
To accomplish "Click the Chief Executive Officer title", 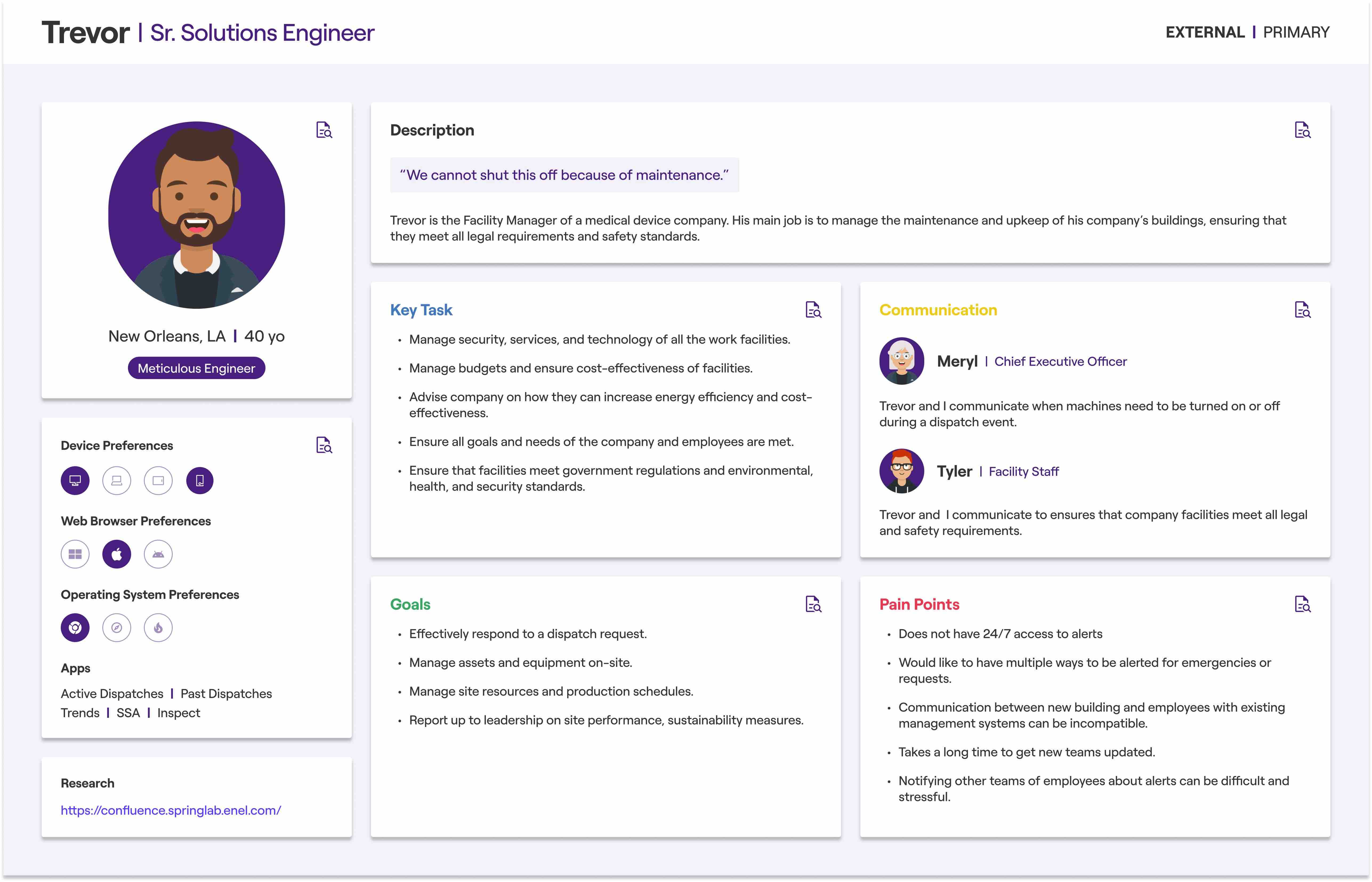I will point(1060,361).
